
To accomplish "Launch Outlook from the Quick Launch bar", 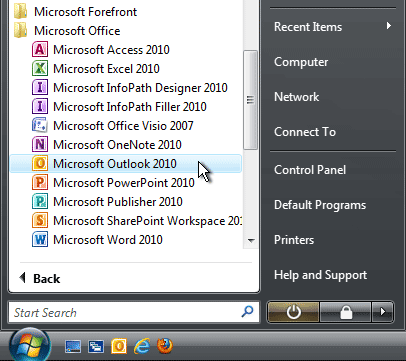I will pyautogui.click(x=119, y=346).
